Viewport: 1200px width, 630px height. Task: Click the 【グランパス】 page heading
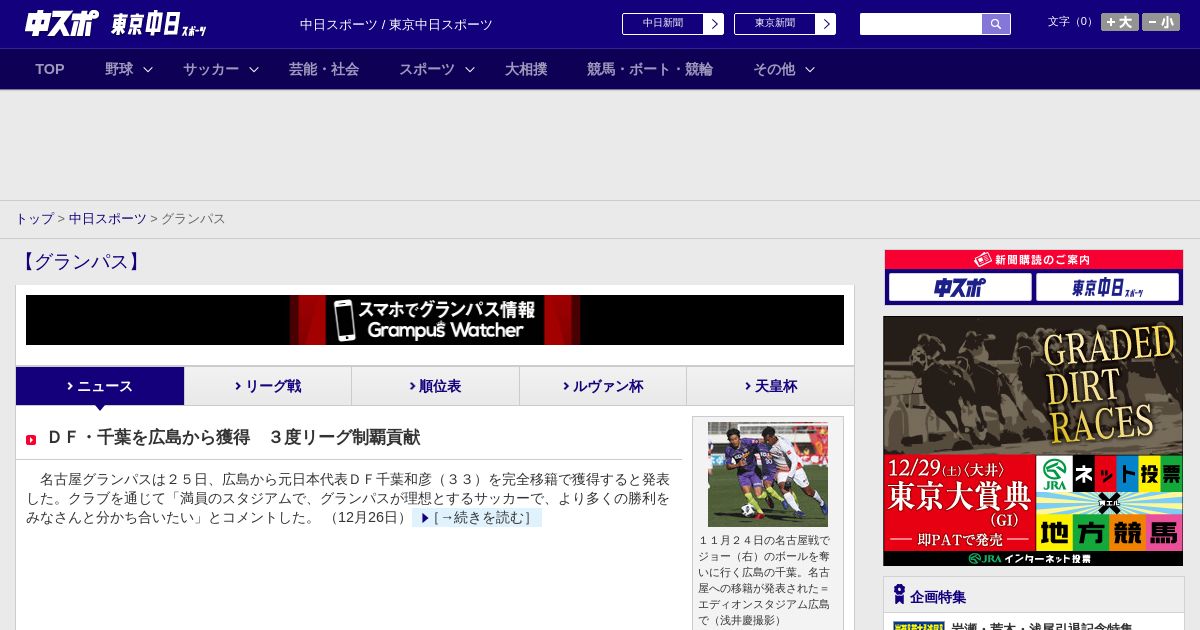pos(81,262)
